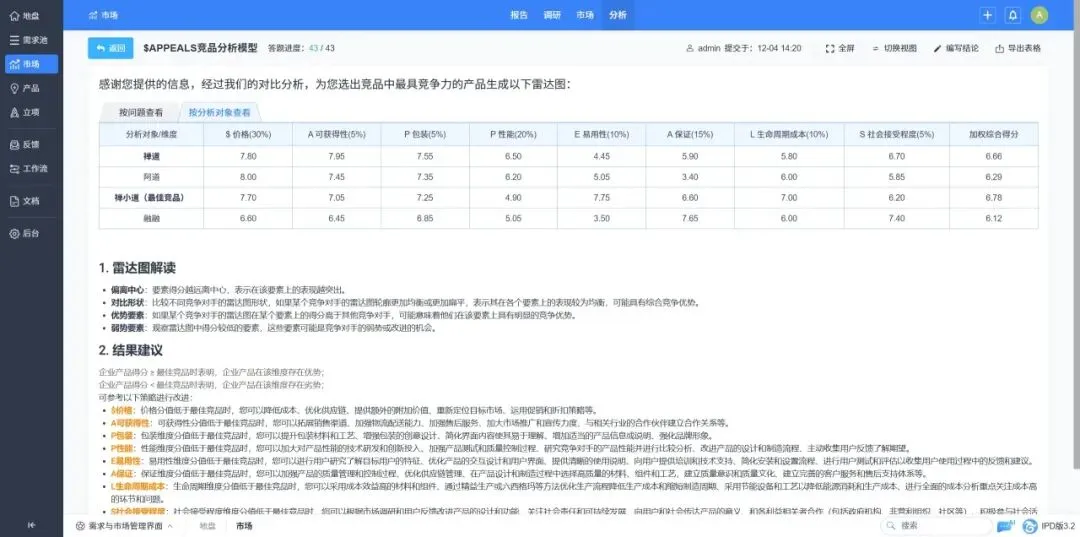Open the user avatar A menu

click(x=1039, y=15)
